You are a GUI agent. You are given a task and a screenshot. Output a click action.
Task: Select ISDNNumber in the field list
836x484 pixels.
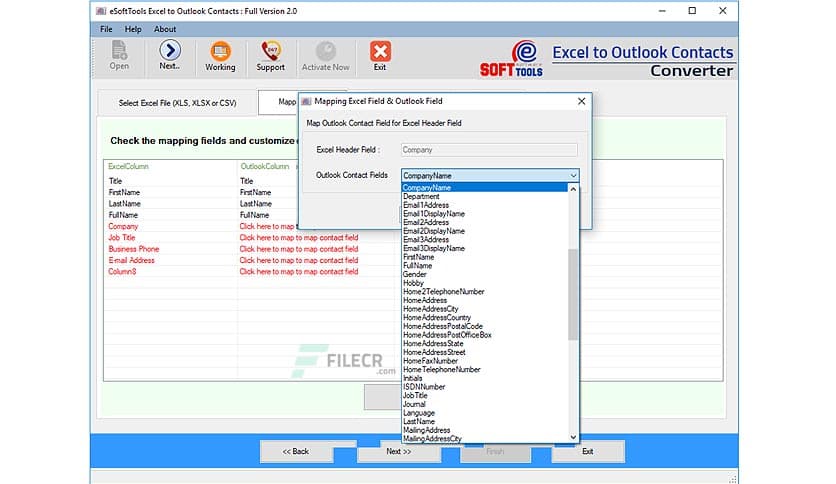click(484, 386)
